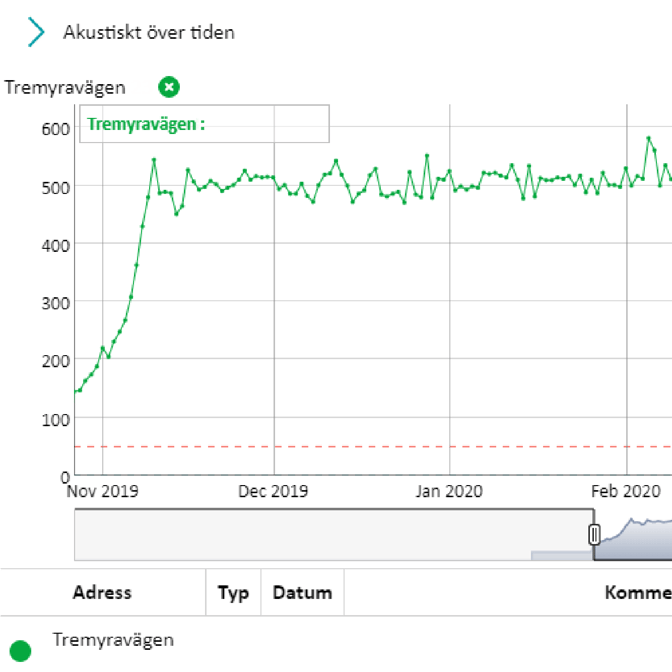The image size is (672, 672).
Task: Click the Dec 2019 x-axis label
Action: pyautogui.click(x=274, y=491)
